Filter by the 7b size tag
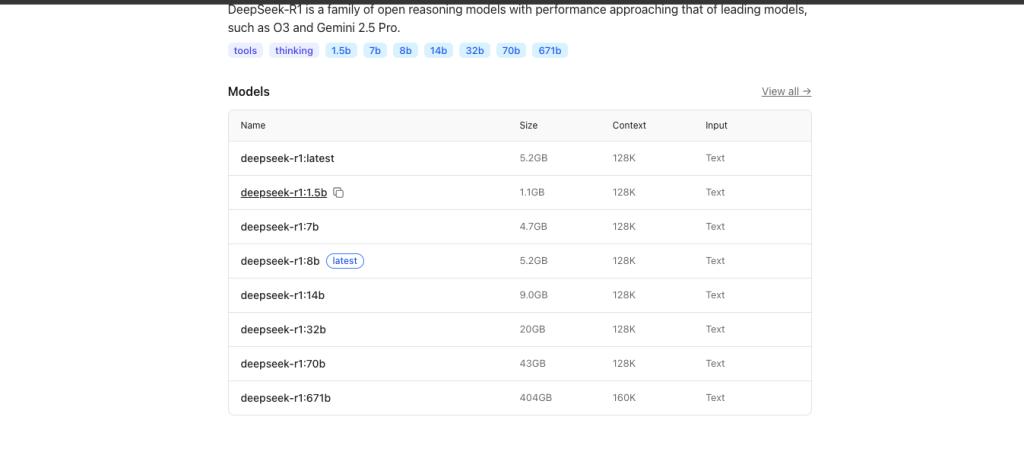 375,50
